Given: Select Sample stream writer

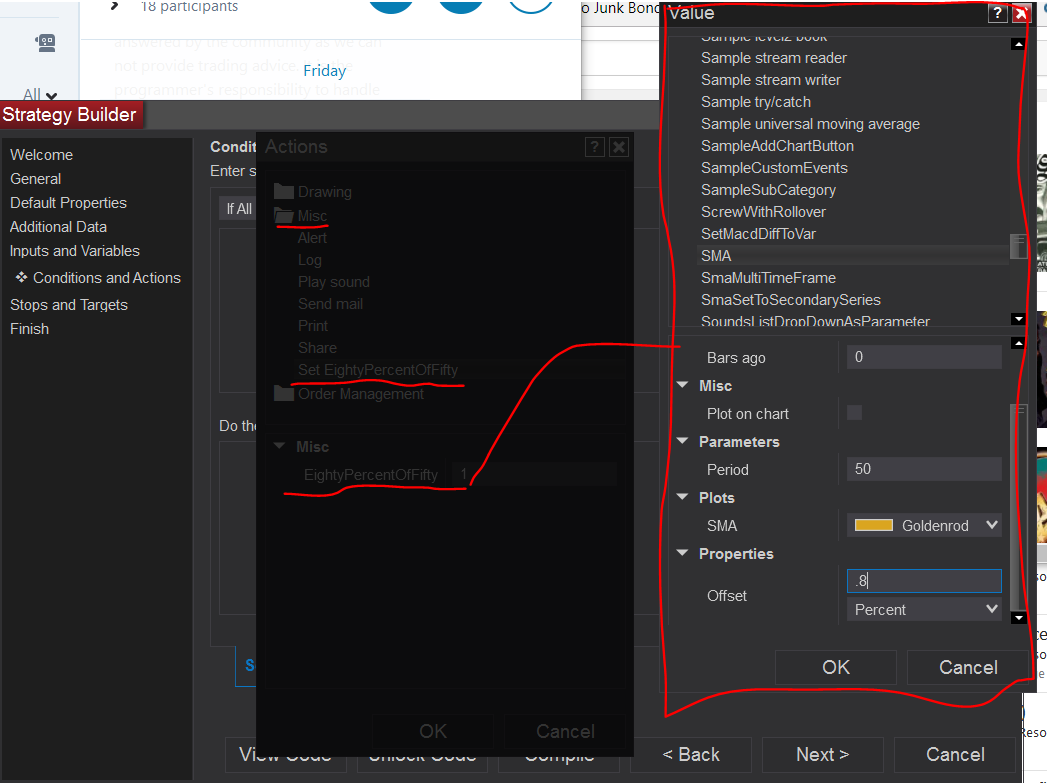Looking at the screenshot, I should coord(771,80).
